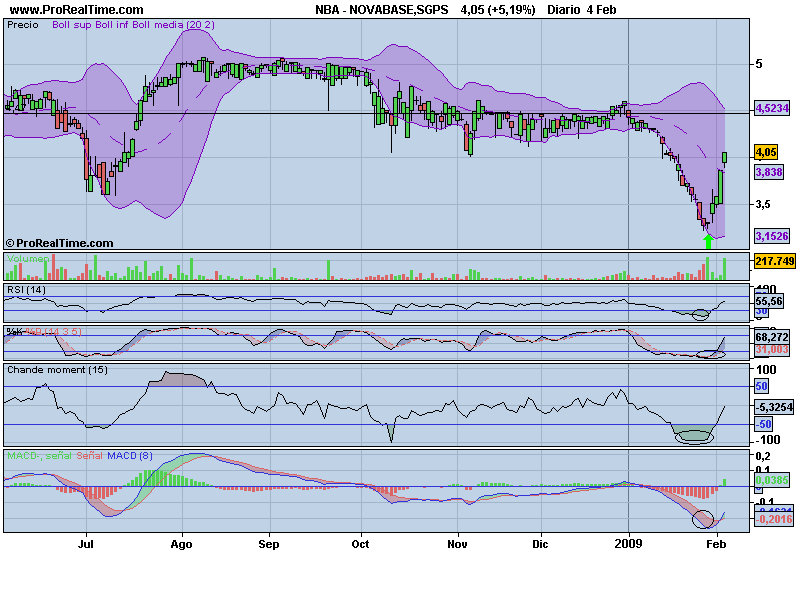Click the Bollinger indicator legend (20 2)
The width and height of the screenshot is (800, 600).
(133, 25)
